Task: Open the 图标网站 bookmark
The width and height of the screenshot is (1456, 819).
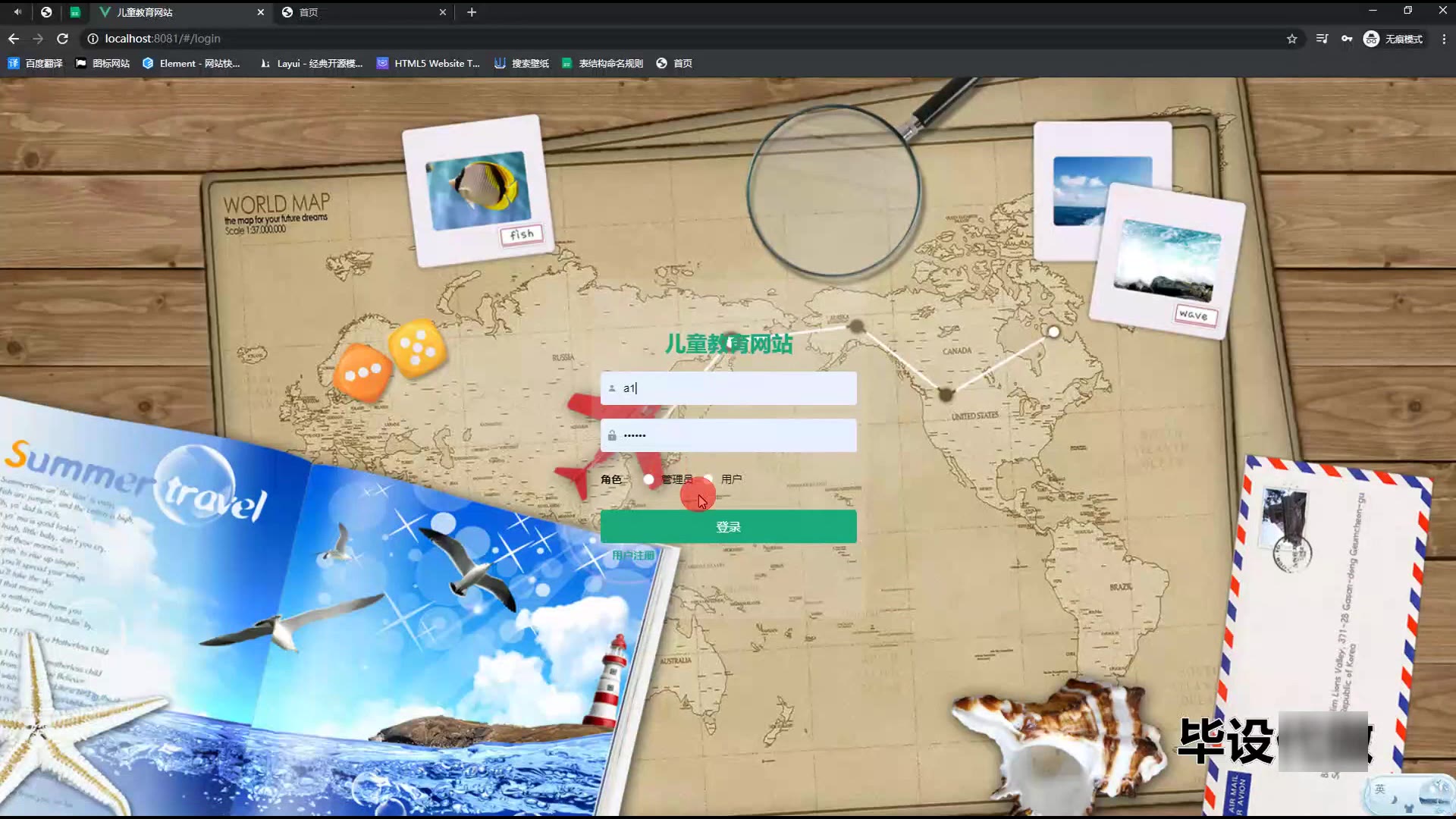Action: tap(102, 64)
